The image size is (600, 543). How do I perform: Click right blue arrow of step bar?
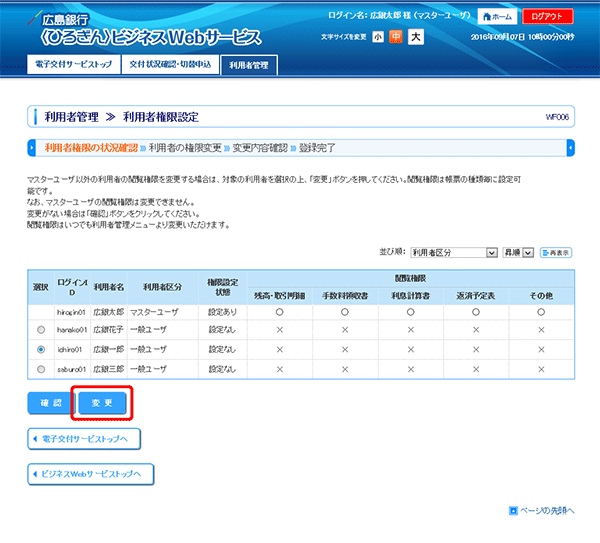point(571,148)
